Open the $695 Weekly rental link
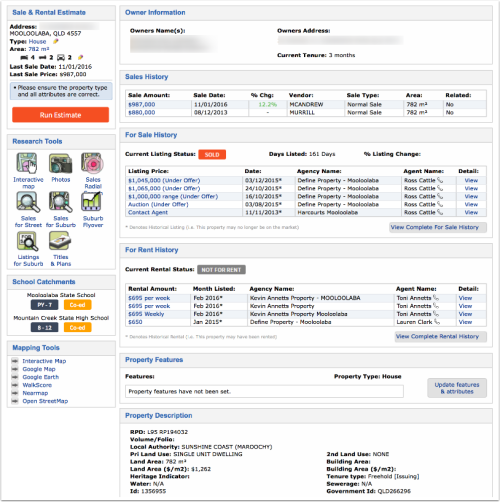500x502 pixels. point(146,314)
